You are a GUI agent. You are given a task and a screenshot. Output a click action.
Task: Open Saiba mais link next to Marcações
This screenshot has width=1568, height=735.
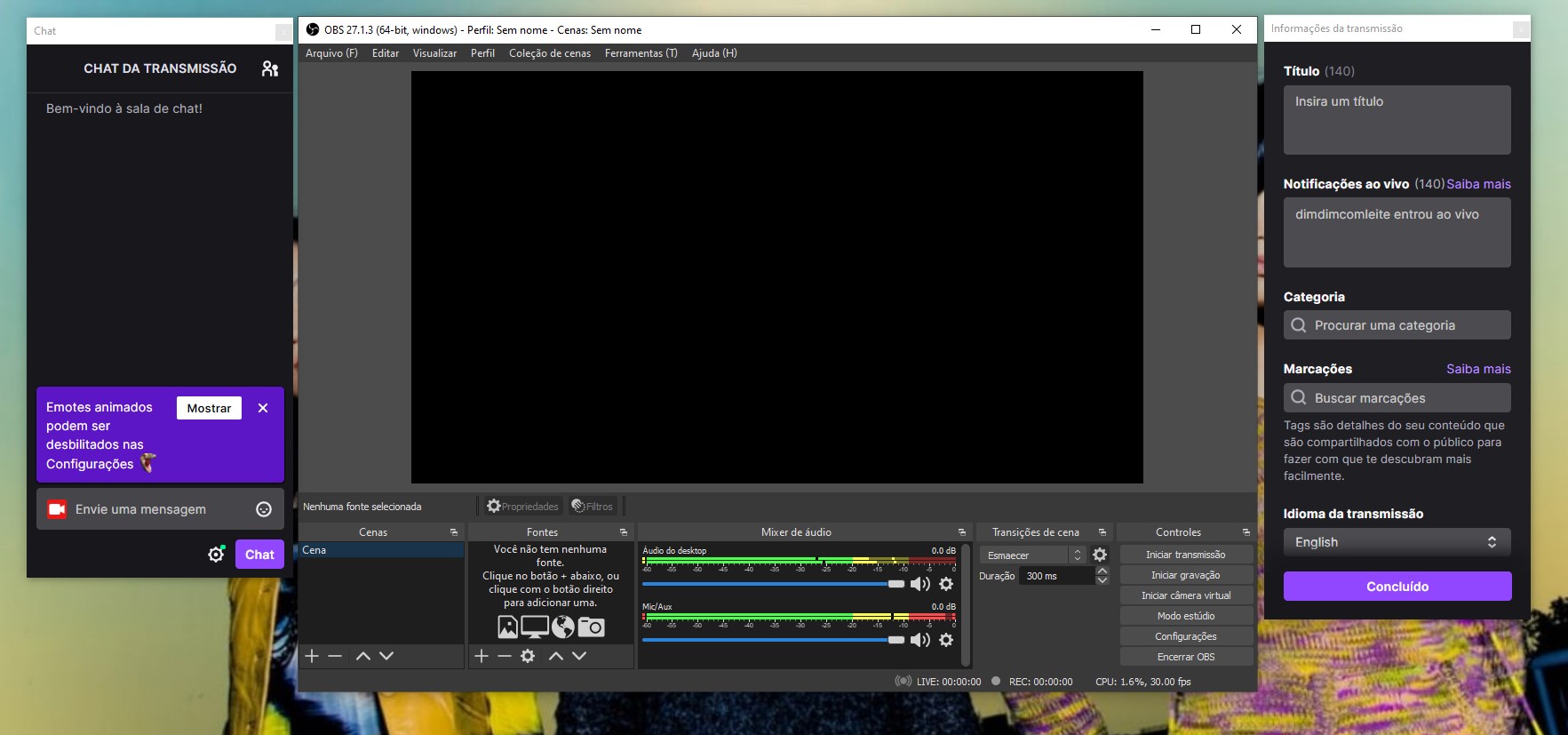click(1478, 369)
